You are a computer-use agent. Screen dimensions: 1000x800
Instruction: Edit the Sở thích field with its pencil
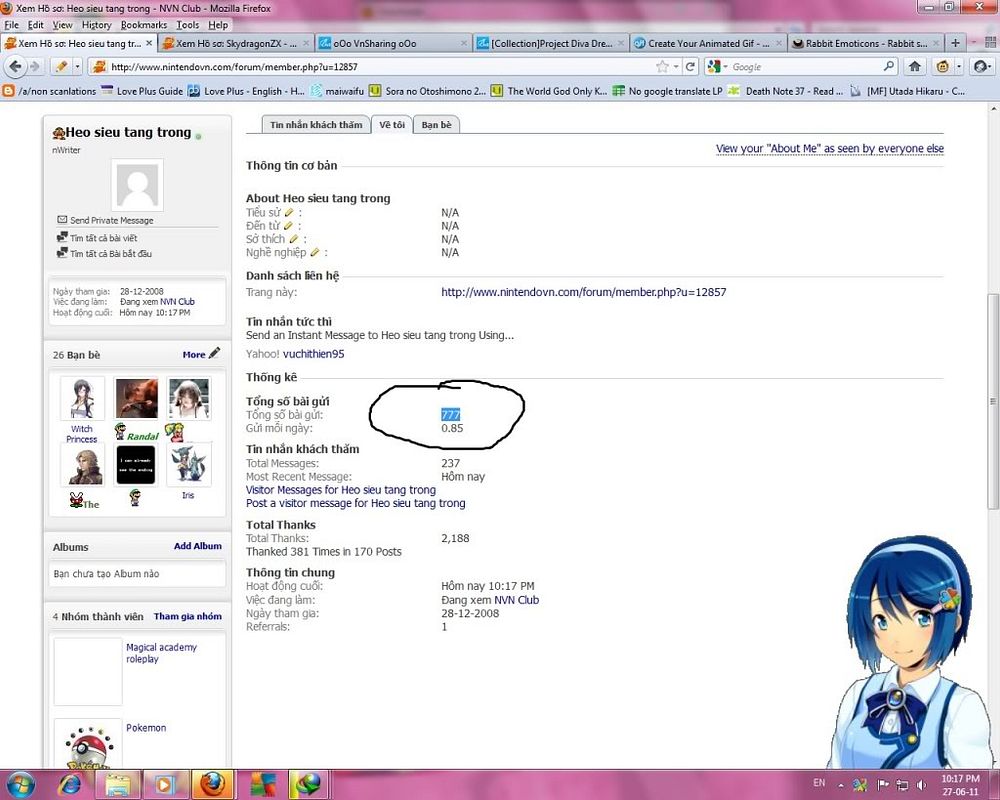pos(293,239)
